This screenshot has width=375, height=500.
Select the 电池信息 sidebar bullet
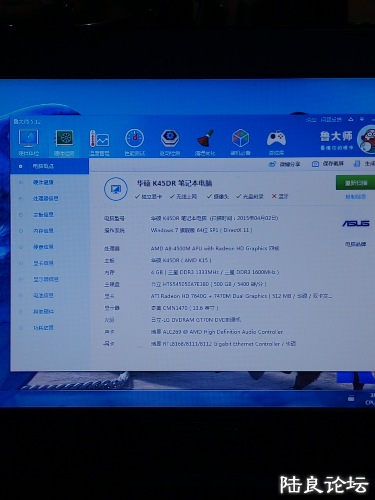21,296
